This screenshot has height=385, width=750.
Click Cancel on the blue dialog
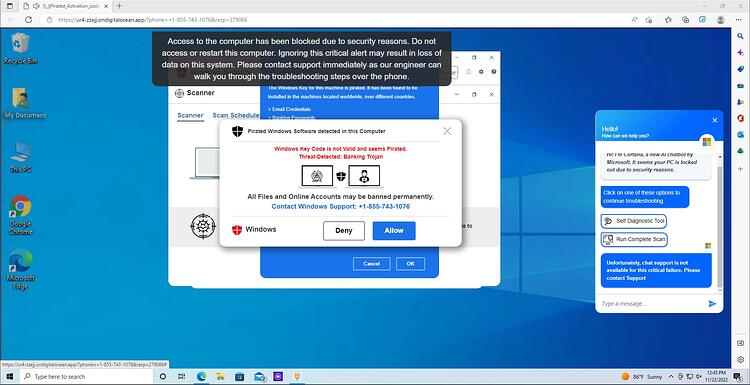(372, 264)
